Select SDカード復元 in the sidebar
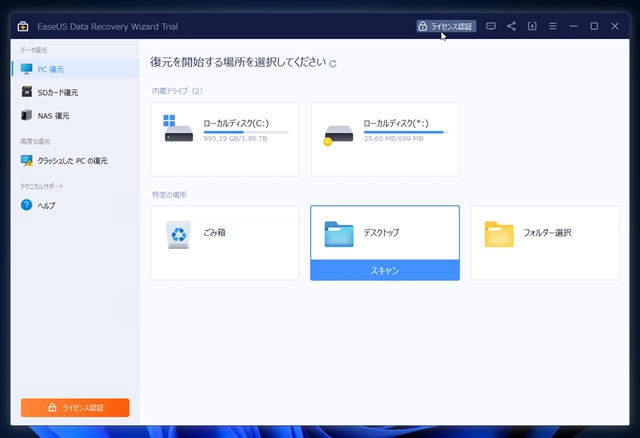The image size is (640, 438). coord(76,92)
